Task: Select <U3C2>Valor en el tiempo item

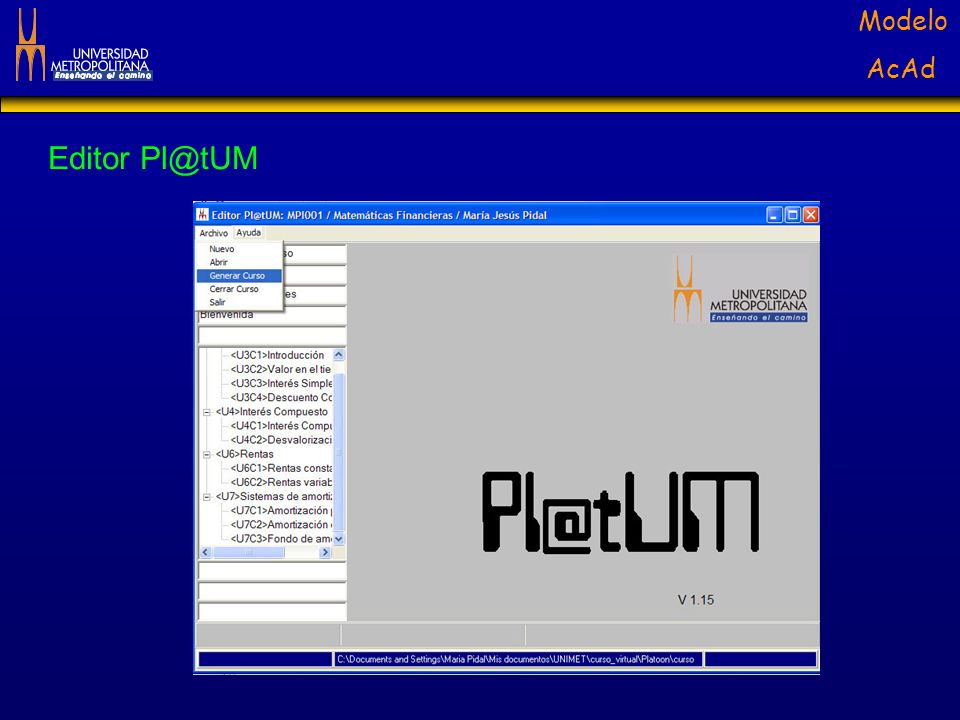Action: pyautogui.click(x=280, y=369)
